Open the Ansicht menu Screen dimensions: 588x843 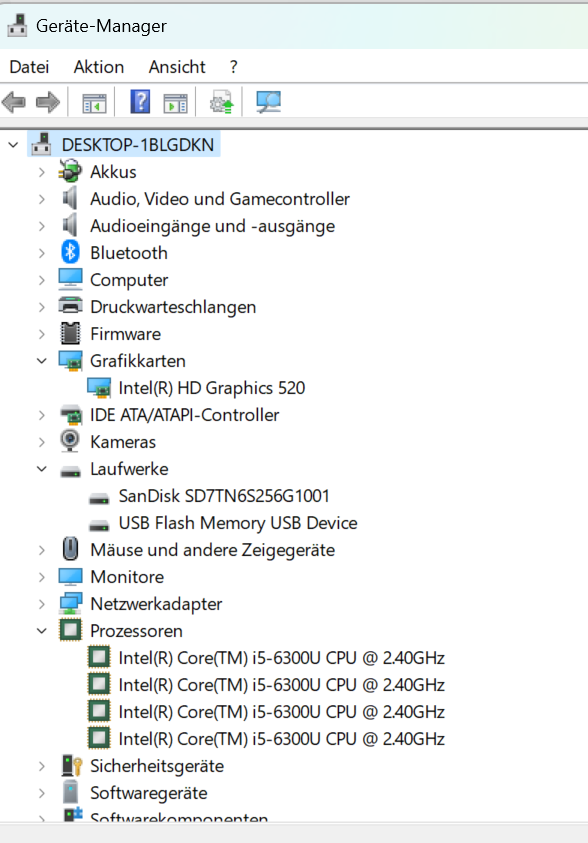(x=177, y=67)
